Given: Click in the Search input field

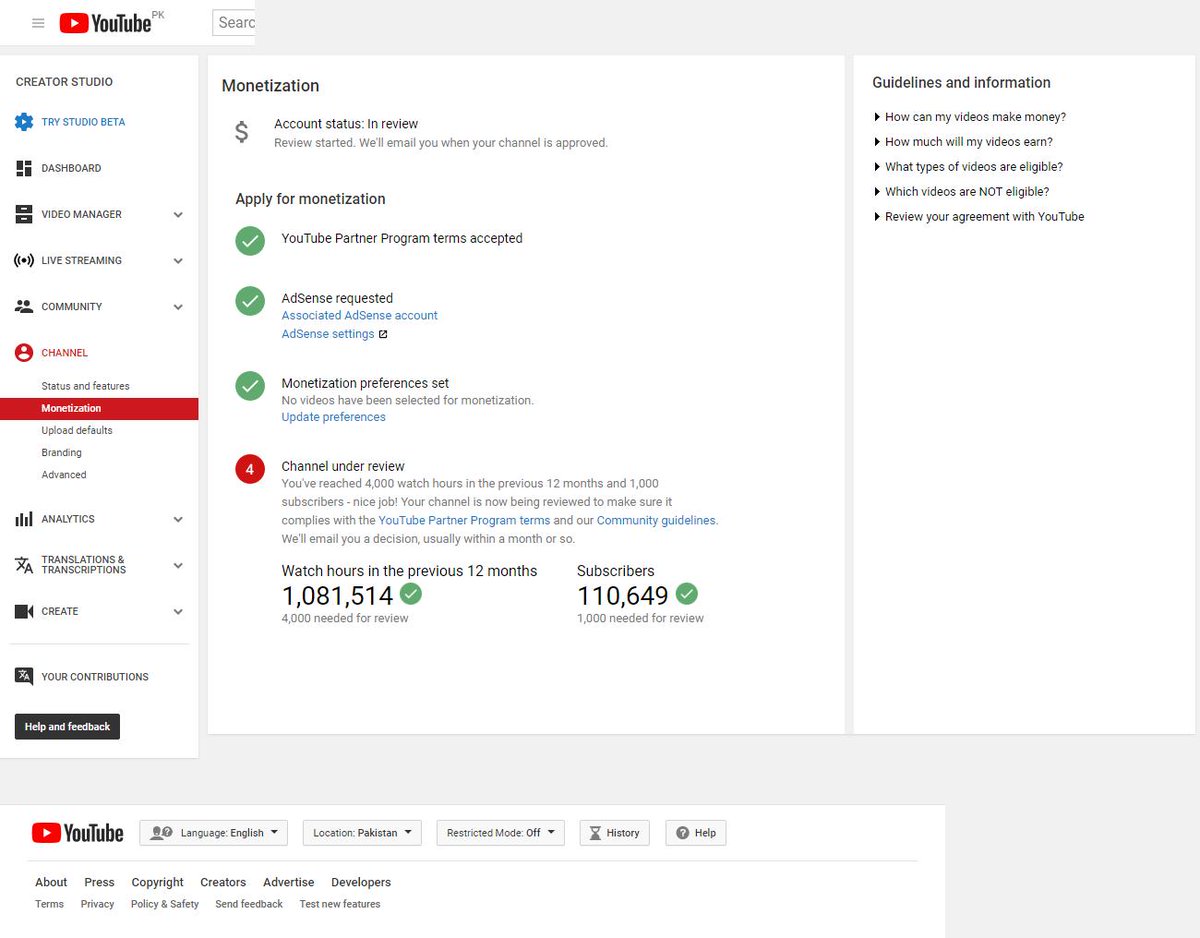Looking at the screenshot, I should coord(234,22).
